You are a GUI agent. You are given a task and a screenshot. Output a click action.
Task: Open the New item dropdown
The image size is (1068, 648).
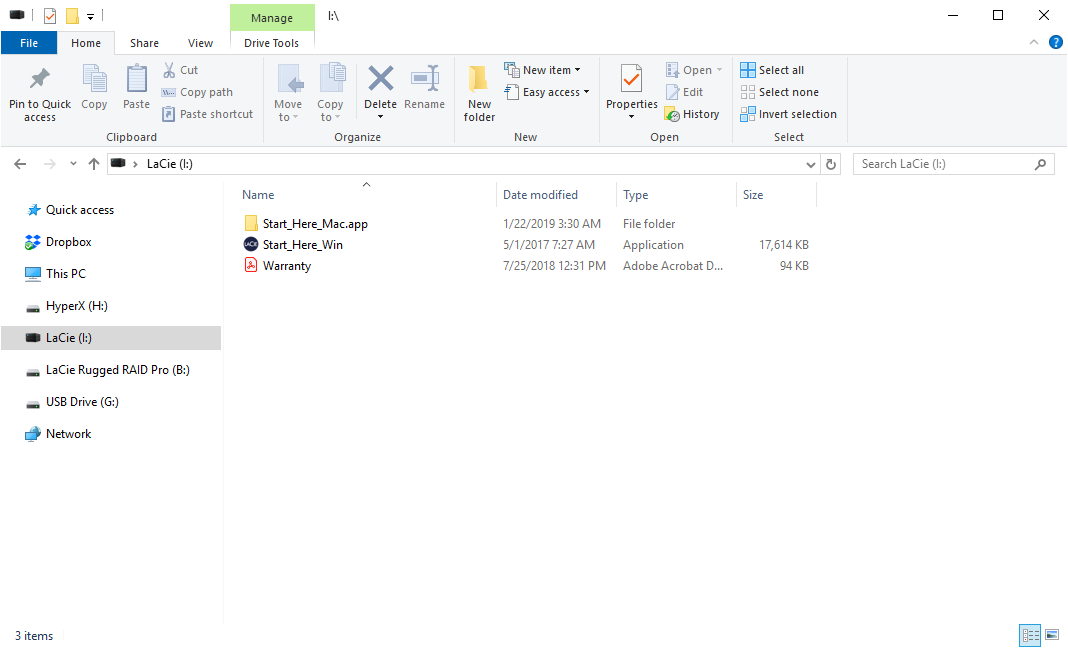pos(542,70)
